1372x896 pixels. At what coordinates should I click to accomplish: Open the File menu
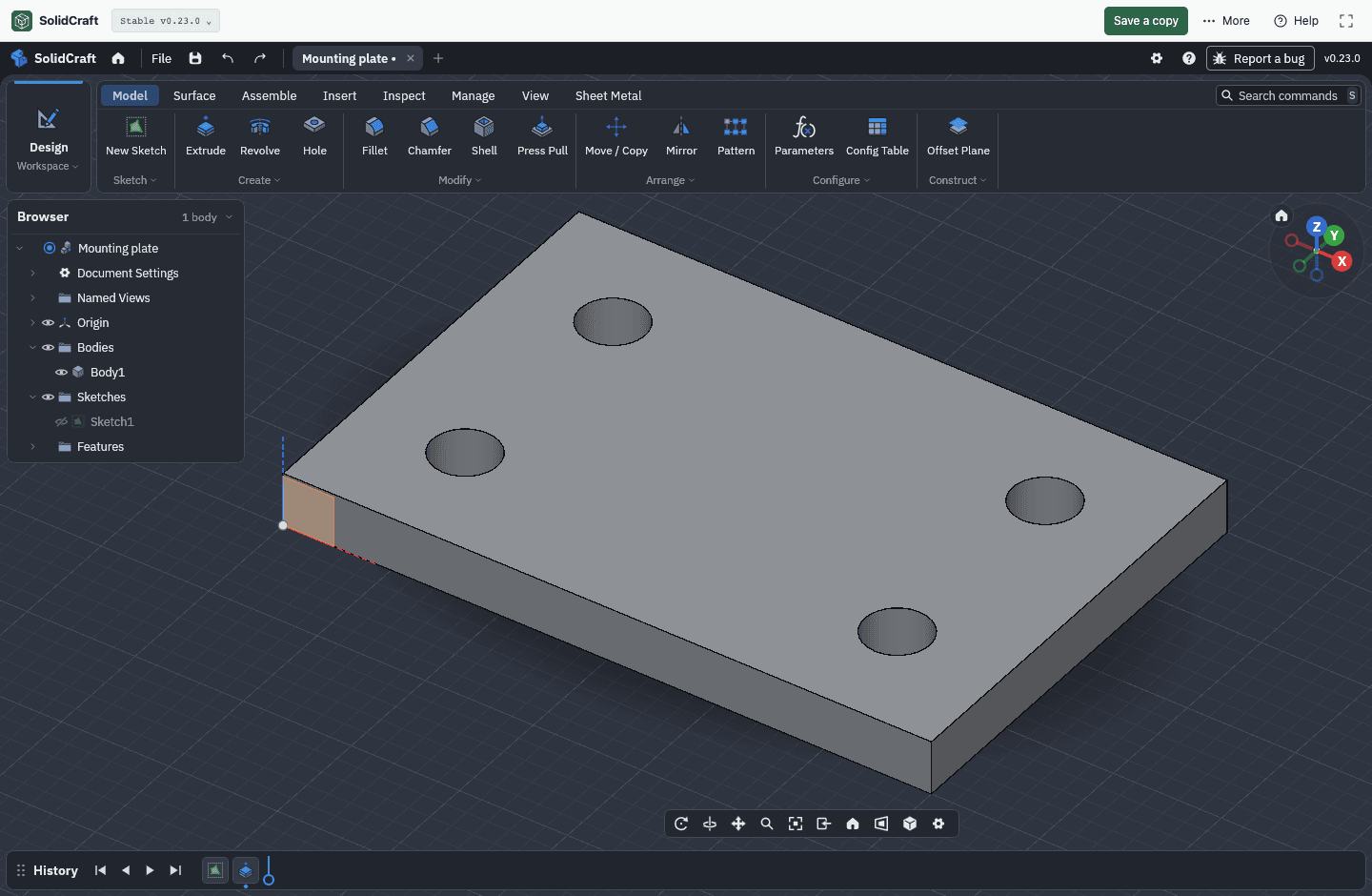pyautogui.click(x=162, y=58)
